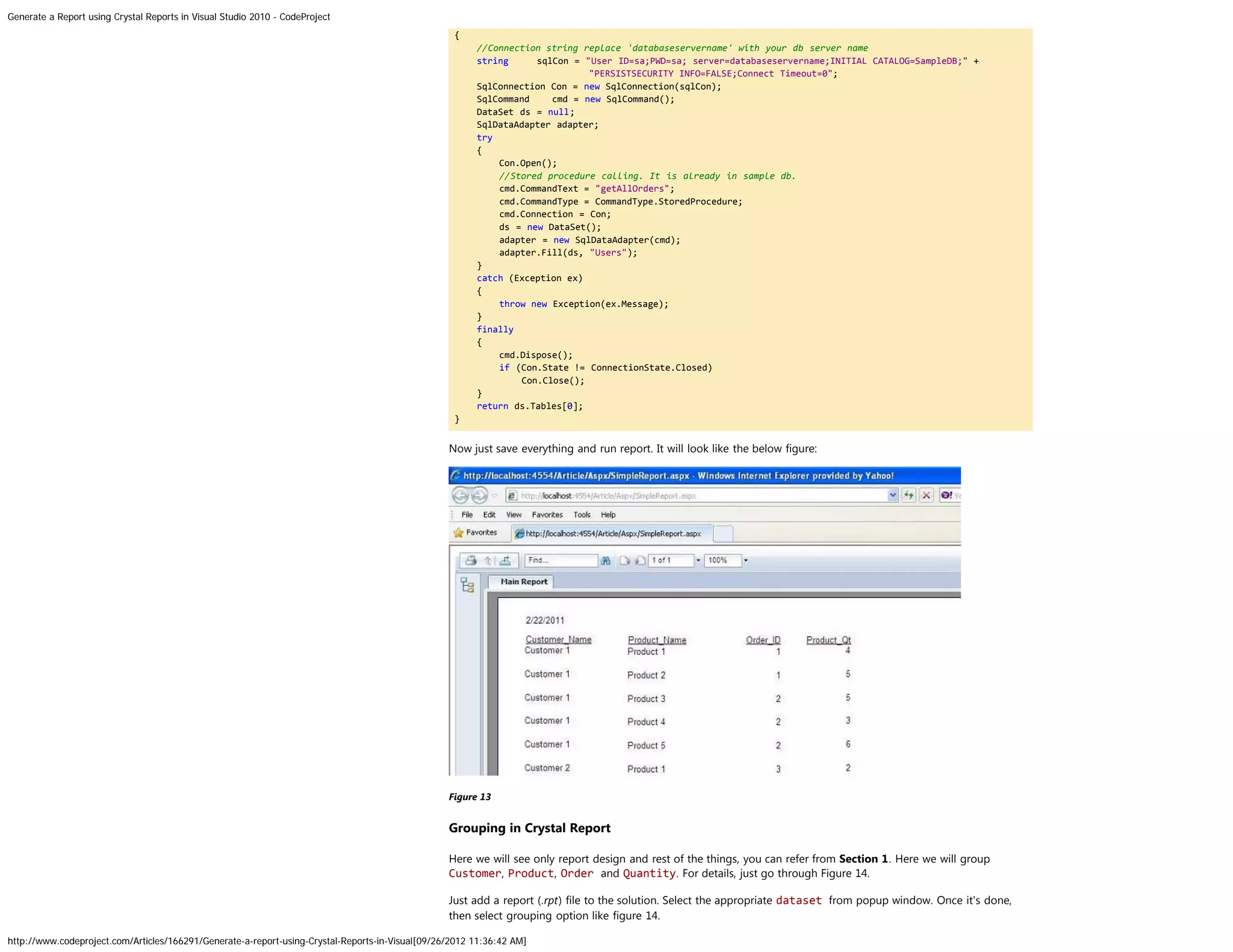Screen dimensions: 1233x952
Task: Open a new blank browser tab
Action: (723, 533)
